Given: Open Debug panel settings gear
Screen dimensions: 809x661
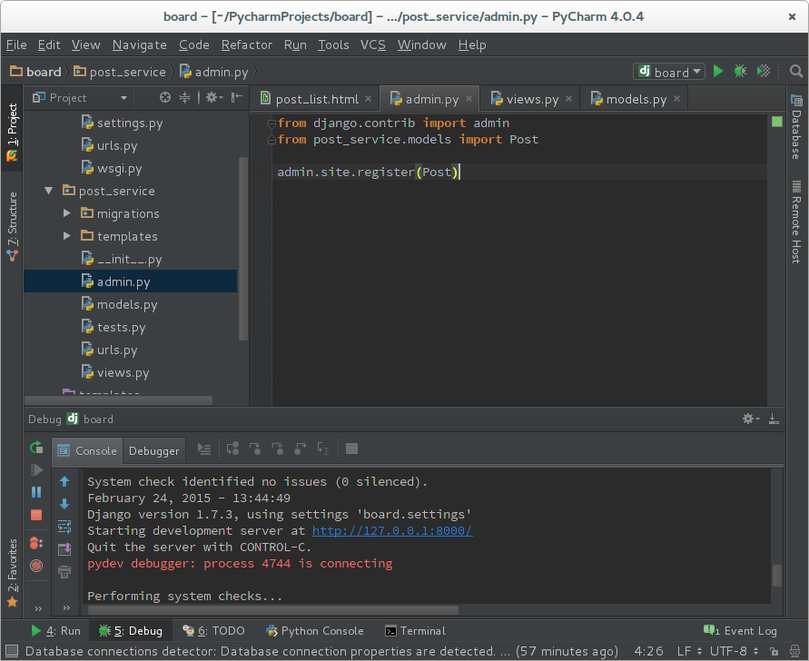Looking at the screenshot, I should [751, 418].
